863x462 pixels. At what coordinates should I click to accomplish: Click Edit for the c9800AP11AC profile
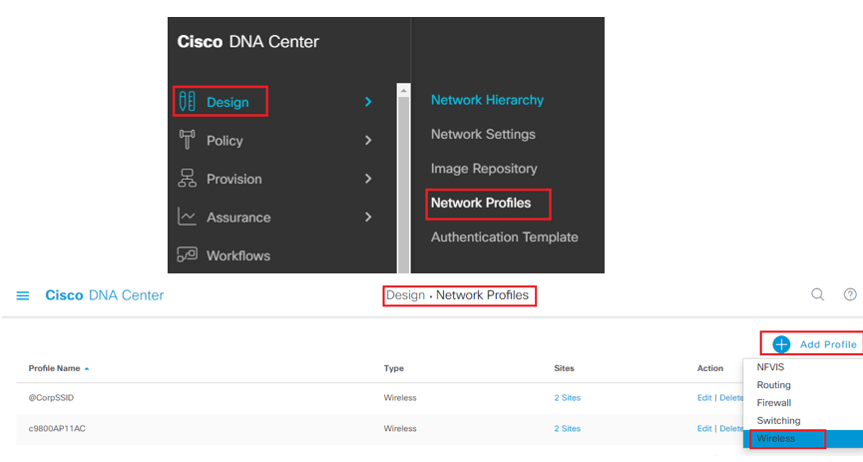(x=704, y=428)
